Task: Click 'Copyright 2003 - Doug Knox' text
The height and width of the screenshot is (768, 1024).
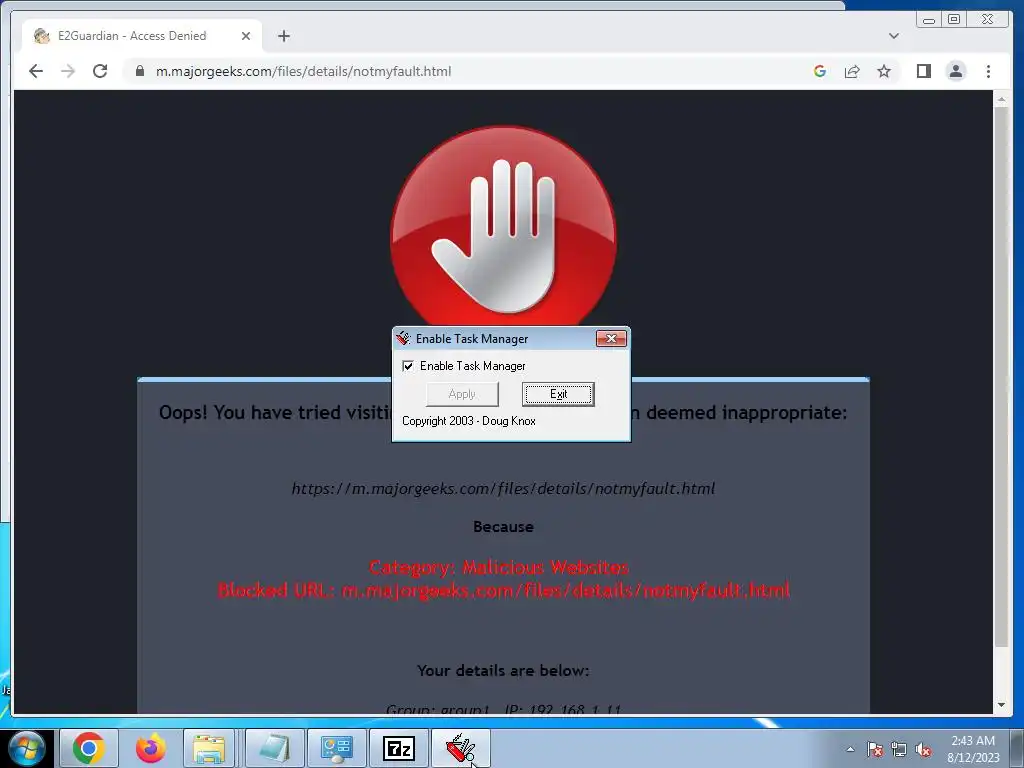Action: (x=469, y=421)
